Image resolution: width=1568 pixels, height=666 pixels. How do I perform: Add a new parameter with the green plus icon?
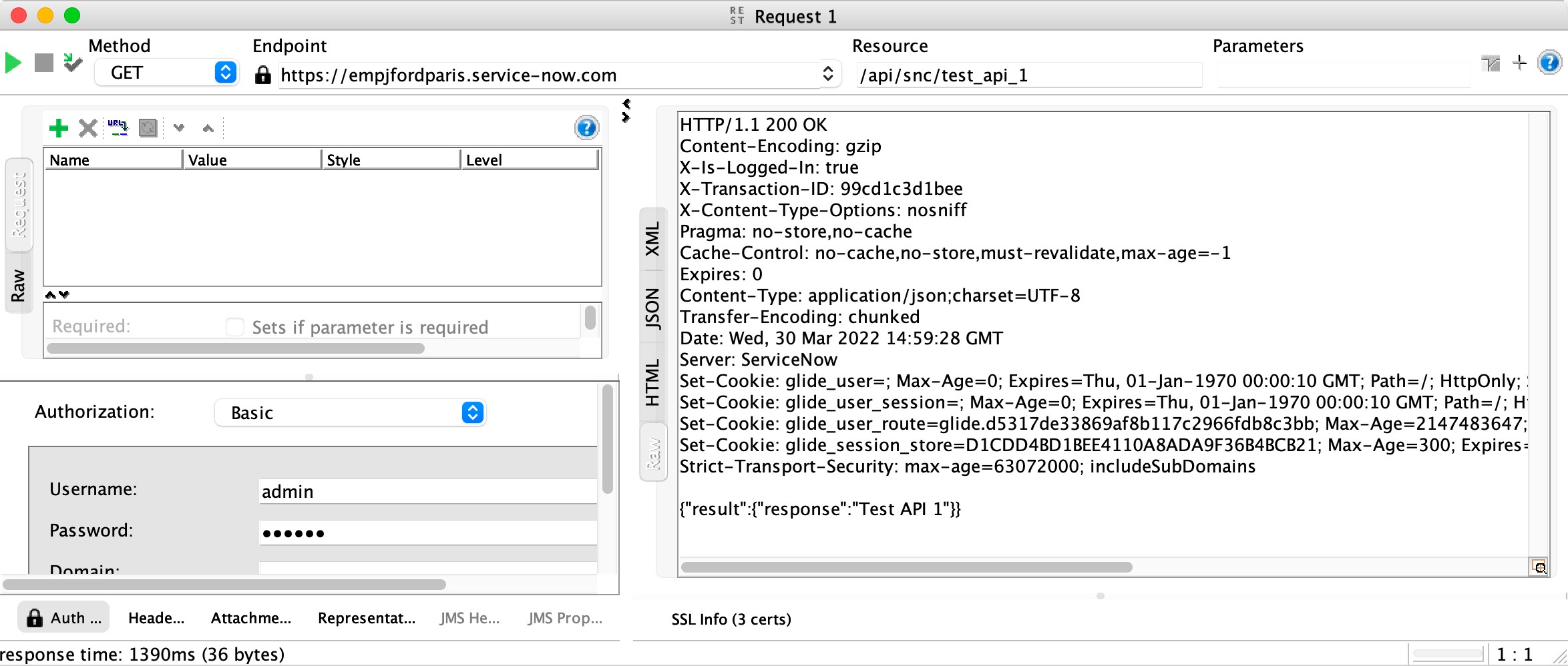pyautogui.click(x=59, y=127)
